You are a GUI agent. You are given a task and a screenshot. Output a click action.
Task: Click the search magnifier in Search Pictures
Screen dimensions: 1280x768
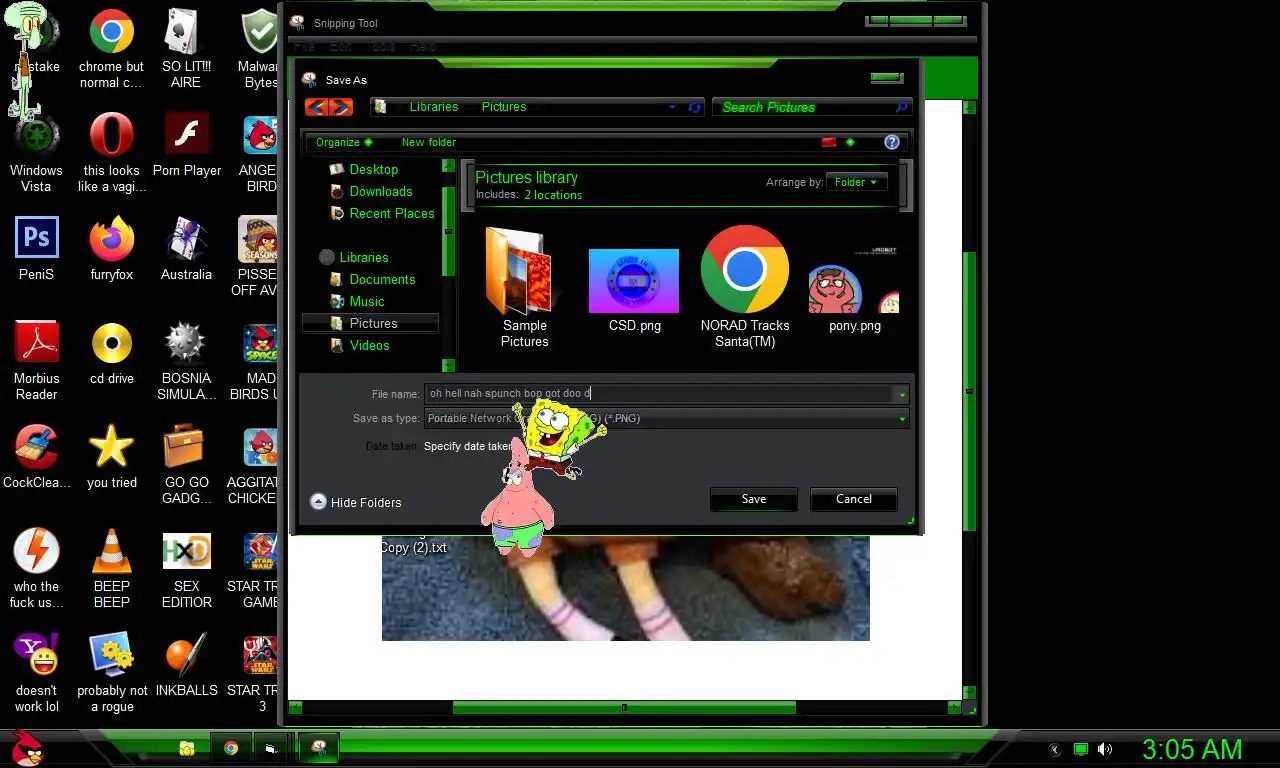point(901,107)
